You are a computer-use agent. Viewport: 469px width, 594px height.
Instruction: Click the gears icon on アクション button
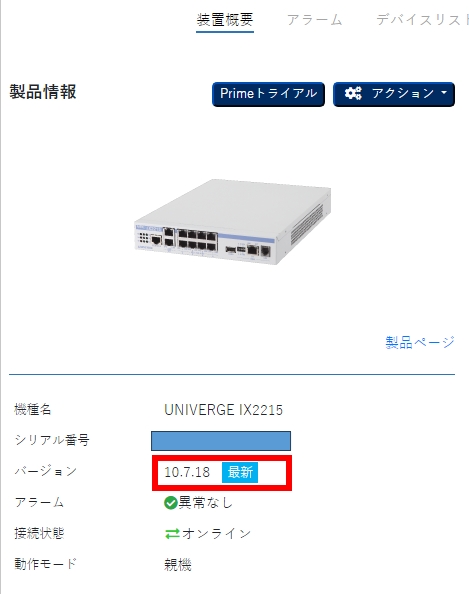pos(353,93)
